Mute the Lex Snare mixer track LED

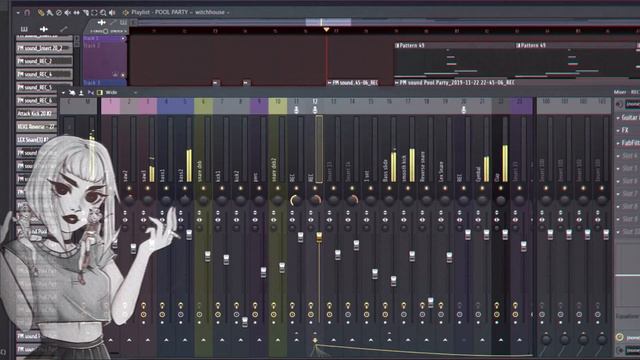pos(445,189)
